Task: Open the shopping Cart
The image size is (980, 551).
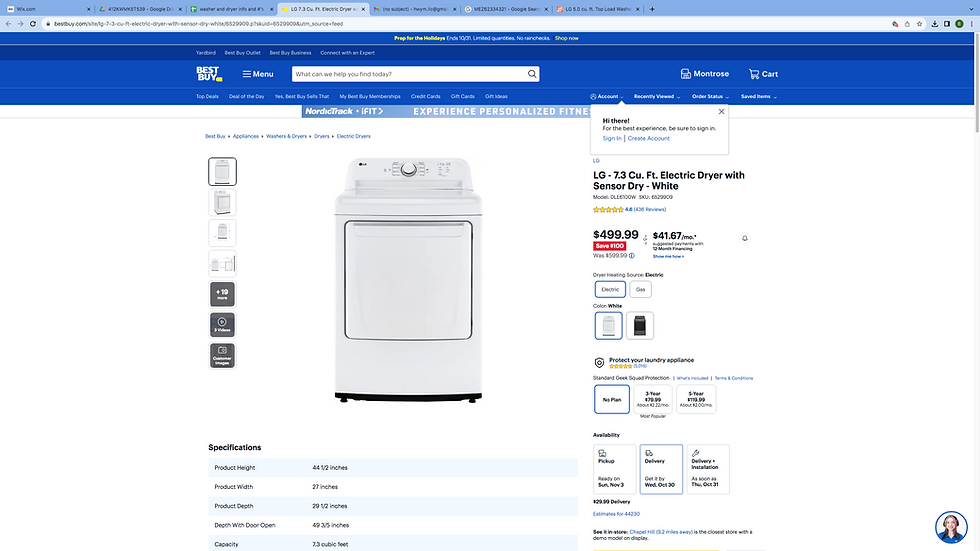Action: 763,74
